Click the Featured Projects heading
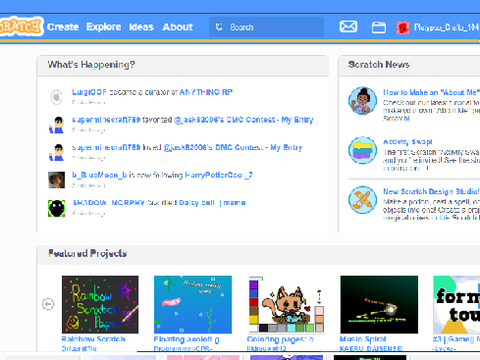The height and width of the screenshot is (360, 480). coord(88,253)
